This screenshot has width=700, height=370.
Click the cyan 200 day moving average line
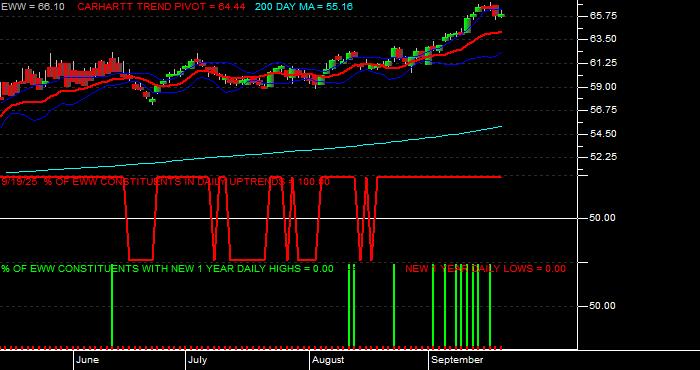pyautogui.click(x=254, y=155)
